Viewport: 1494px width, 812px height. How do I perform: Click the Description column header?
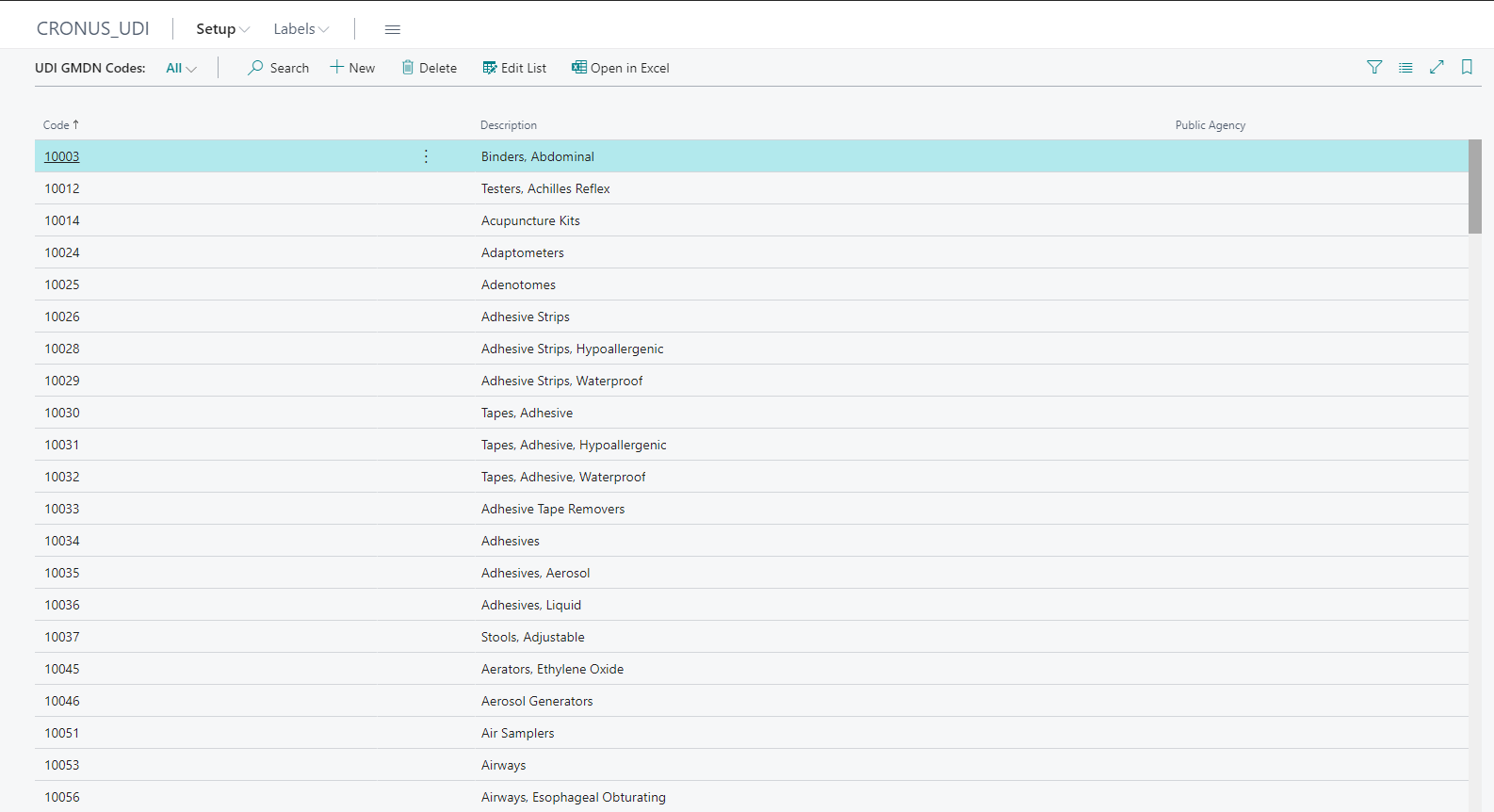coord(509,125)
